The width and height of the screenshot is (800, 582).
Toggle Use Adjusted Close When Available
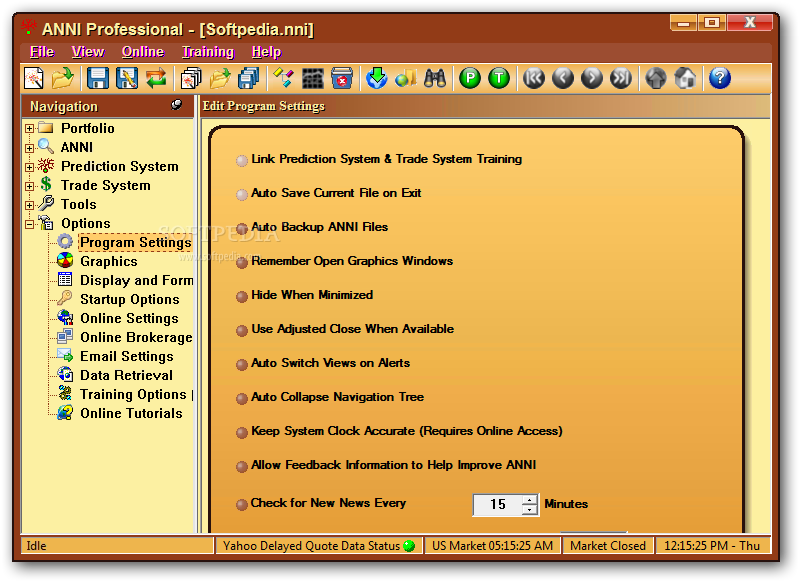coord(242,331)
